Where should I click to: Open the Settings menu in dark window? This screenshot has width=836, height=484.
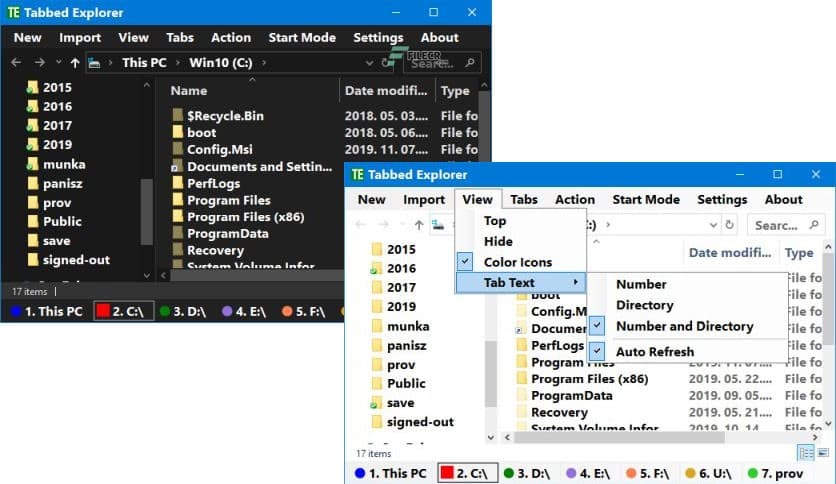click(378, 37)
